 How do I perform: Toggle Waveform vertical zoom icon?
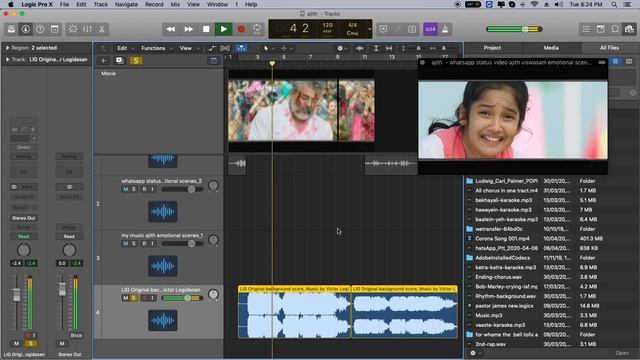(360, 48)
